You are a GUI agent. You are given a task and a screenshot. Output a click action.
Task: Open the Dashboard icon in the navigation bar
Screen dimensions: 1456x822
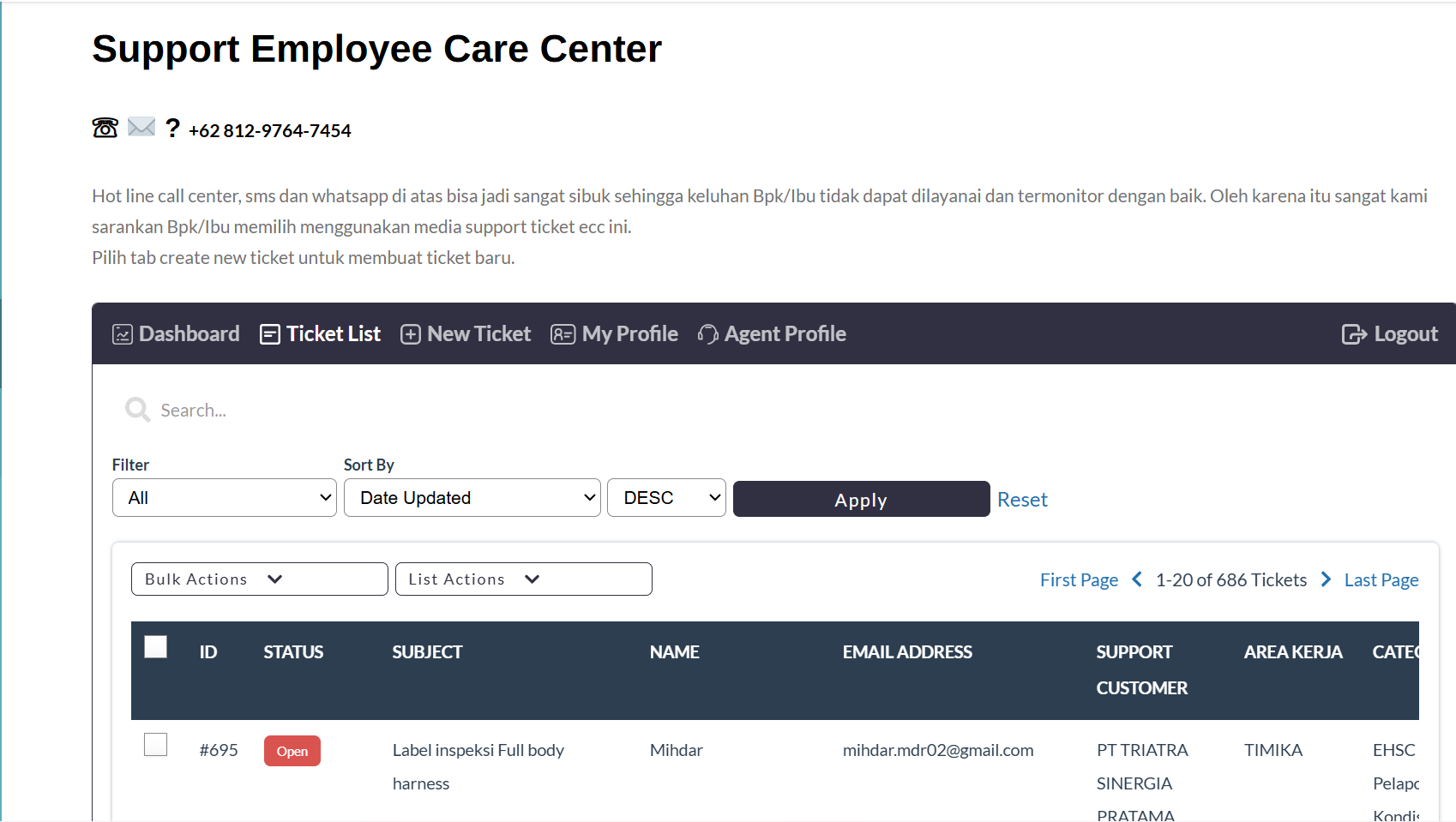click(122, 333)
